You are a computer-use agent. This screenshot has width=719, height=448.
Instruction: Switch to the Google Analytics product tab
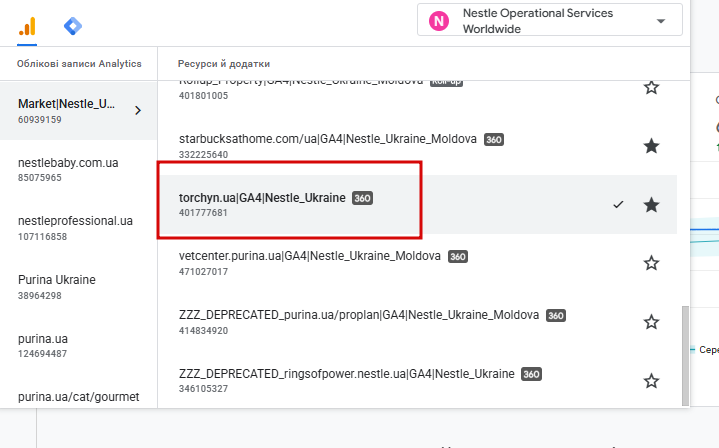coord(27,26)
